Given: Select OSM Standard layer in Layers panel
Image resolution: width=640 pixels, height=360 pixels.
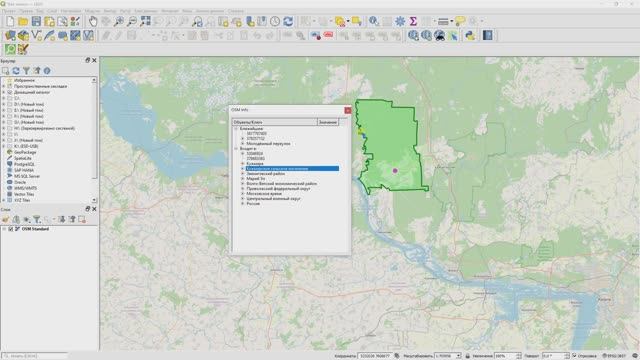Looking at the screenshot, I should (35, 229).
